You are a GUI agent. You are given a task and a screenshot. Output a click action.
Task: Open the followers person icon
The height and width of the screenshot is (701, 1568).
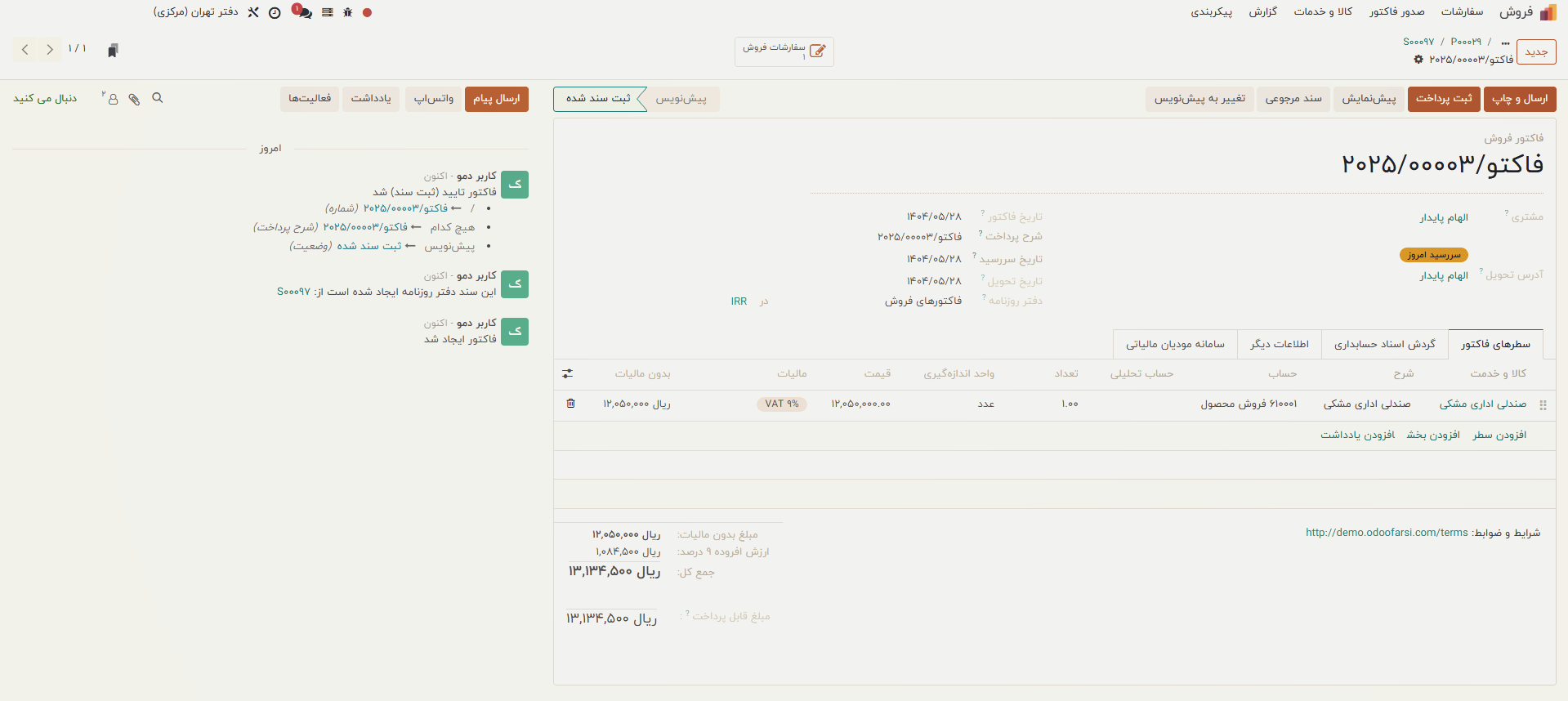(111, 98)
